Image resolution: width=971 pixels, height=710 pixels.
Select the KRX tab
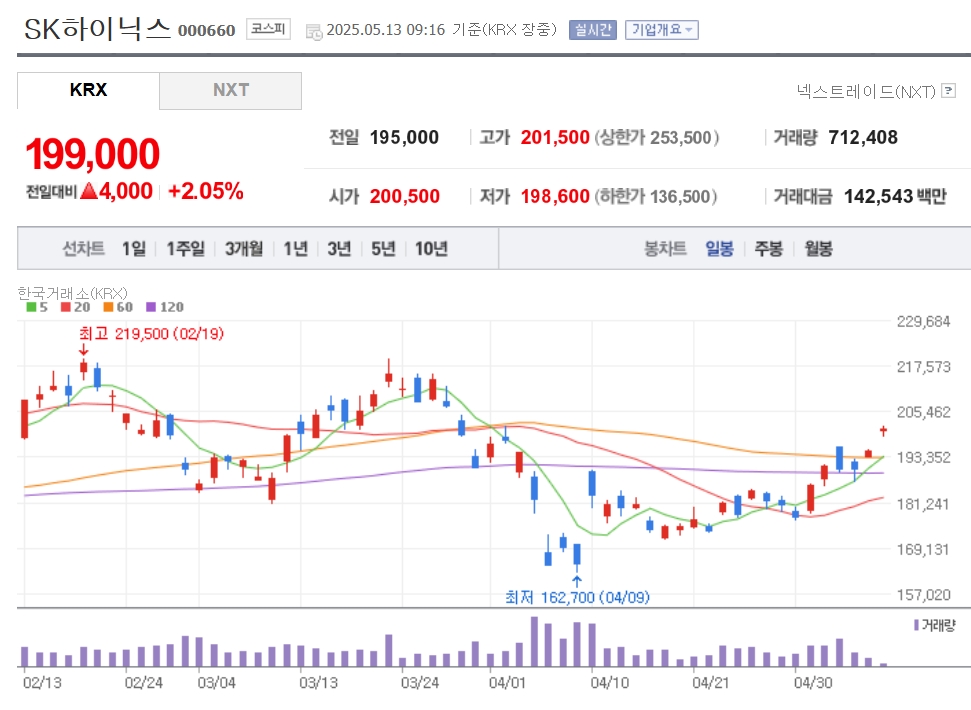pos(88,90)
